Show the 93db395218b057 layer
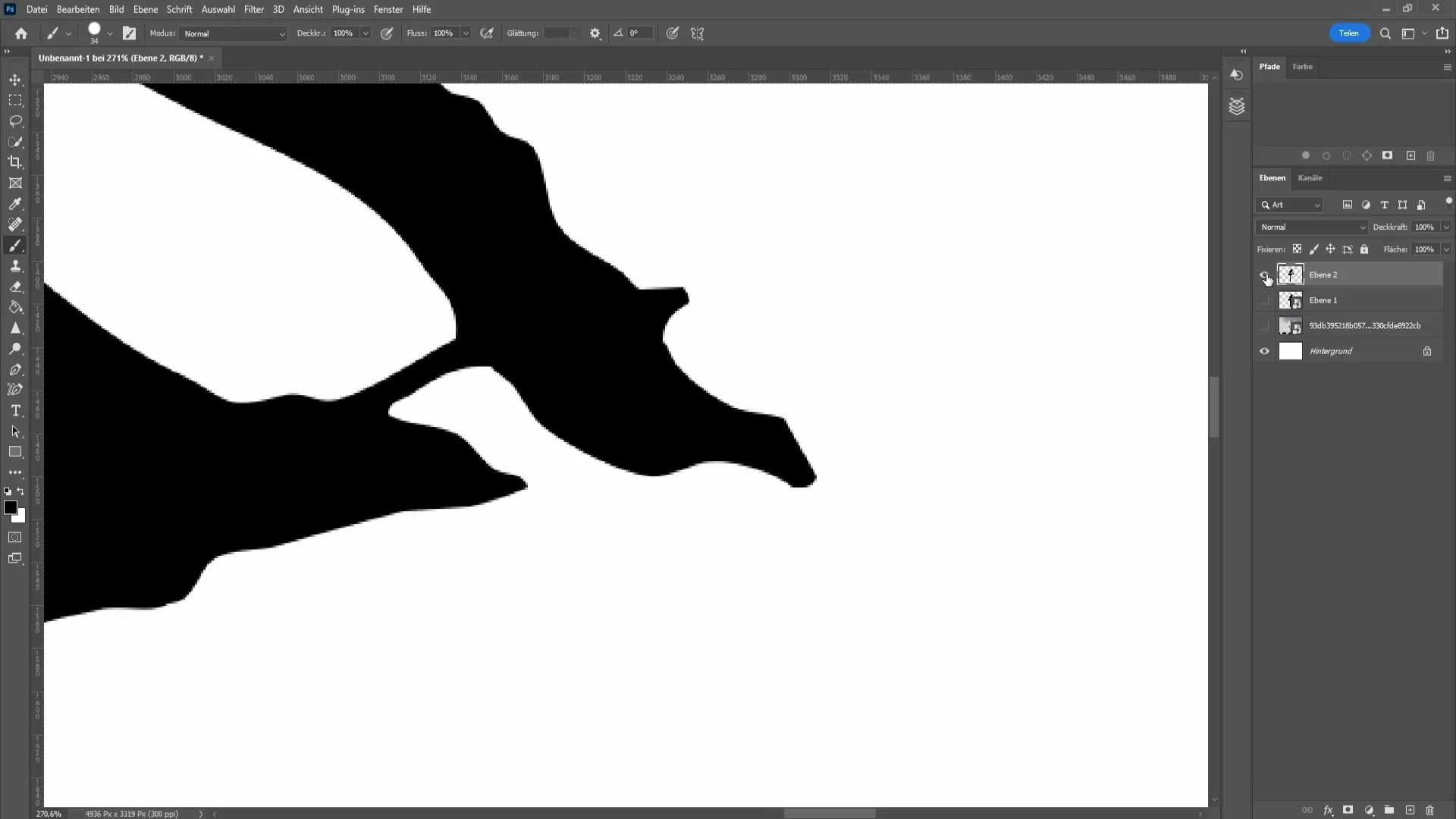This screenshot has height=819, width=1456. pos(1264,326)
